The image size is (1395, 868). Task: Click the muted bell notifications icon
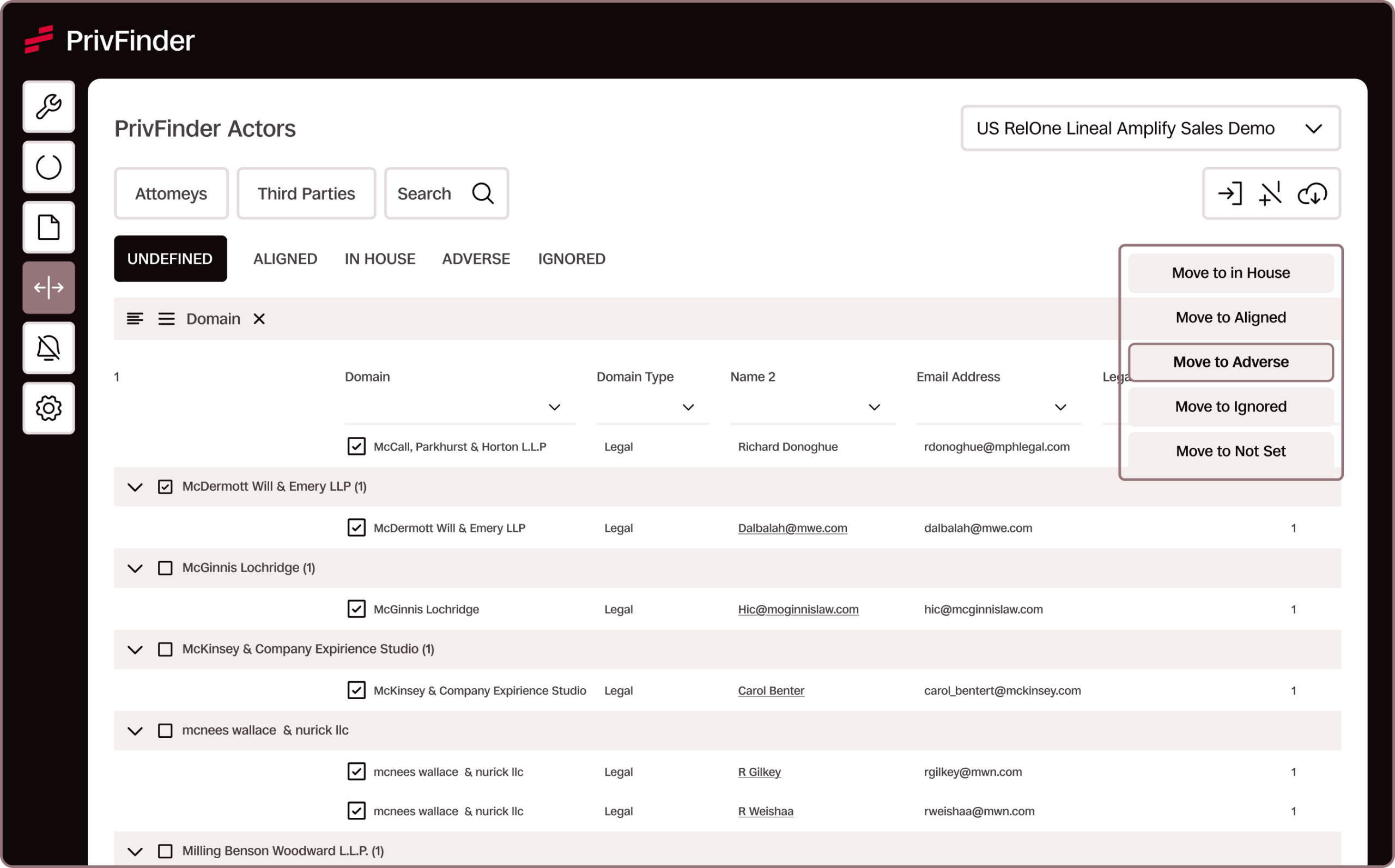48,348
